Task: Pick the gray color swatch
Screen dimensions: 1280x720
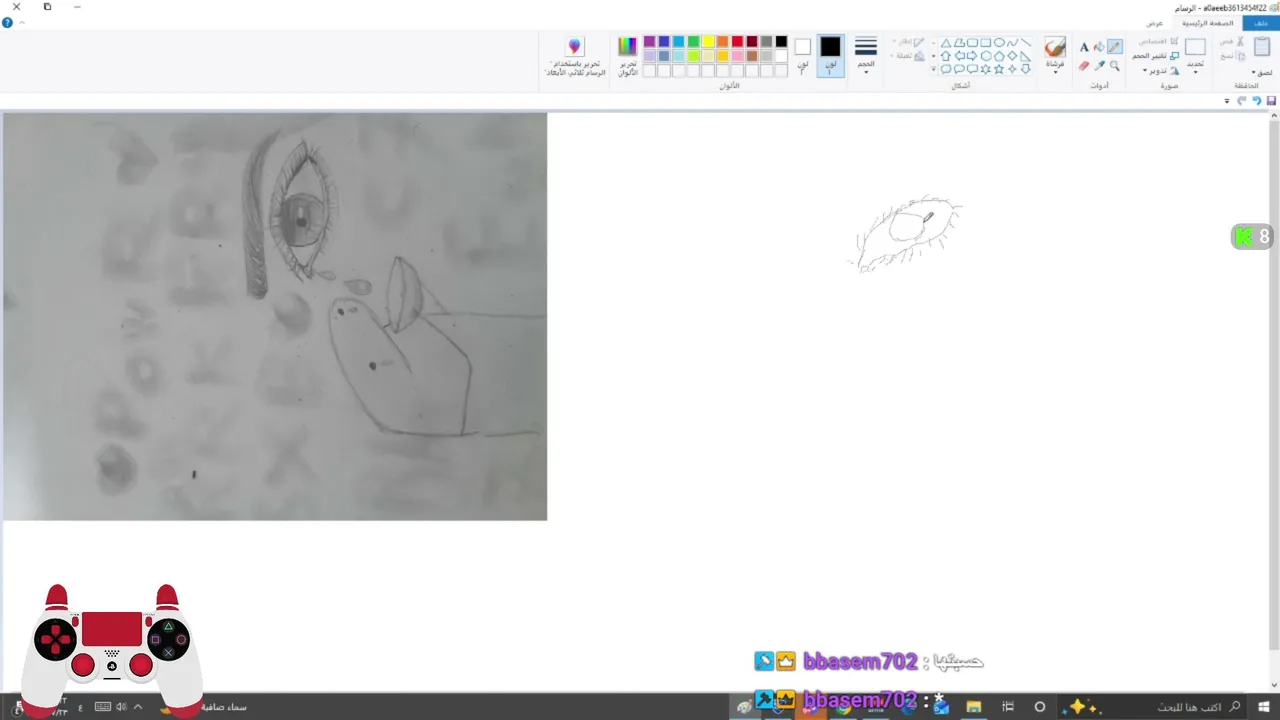Action: coord(766,41)
